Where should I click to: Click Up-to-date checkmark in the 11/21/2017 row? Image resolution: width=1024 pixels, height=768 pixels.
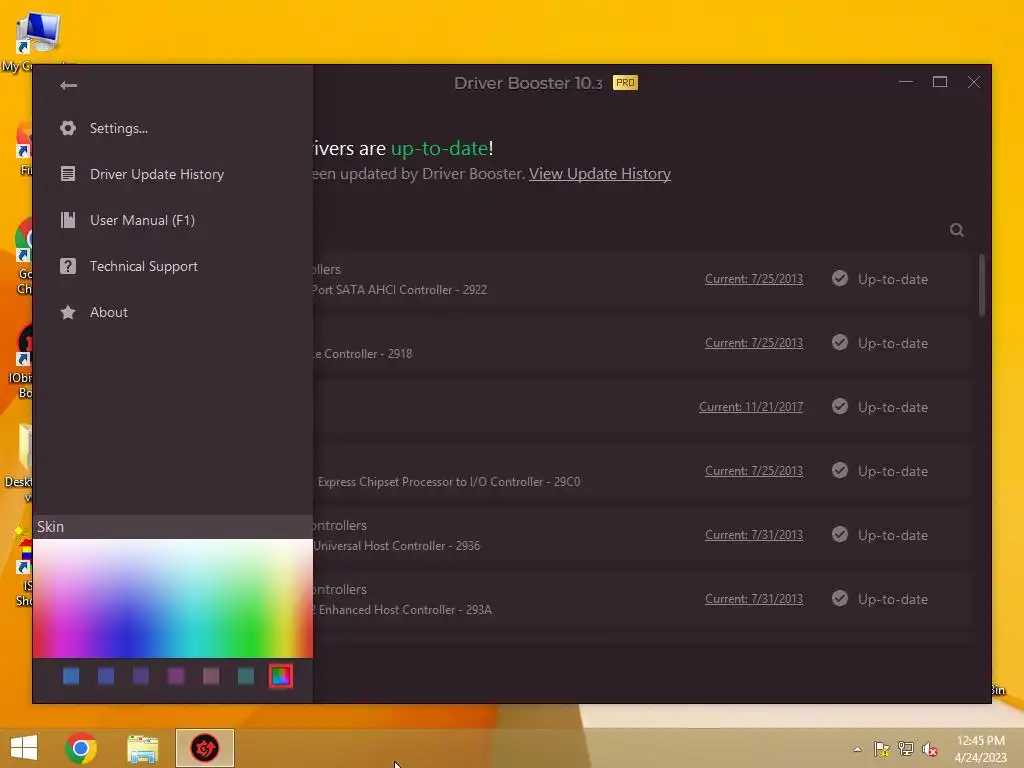tap(840, 407)
